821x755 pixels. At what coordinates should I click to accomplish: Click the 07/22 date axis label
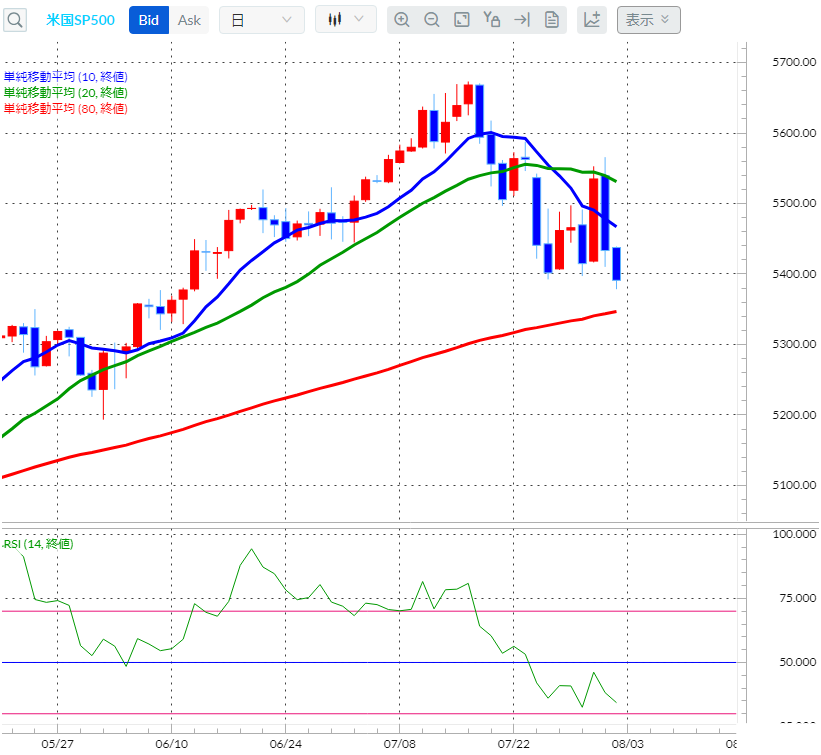click(514, 744)
